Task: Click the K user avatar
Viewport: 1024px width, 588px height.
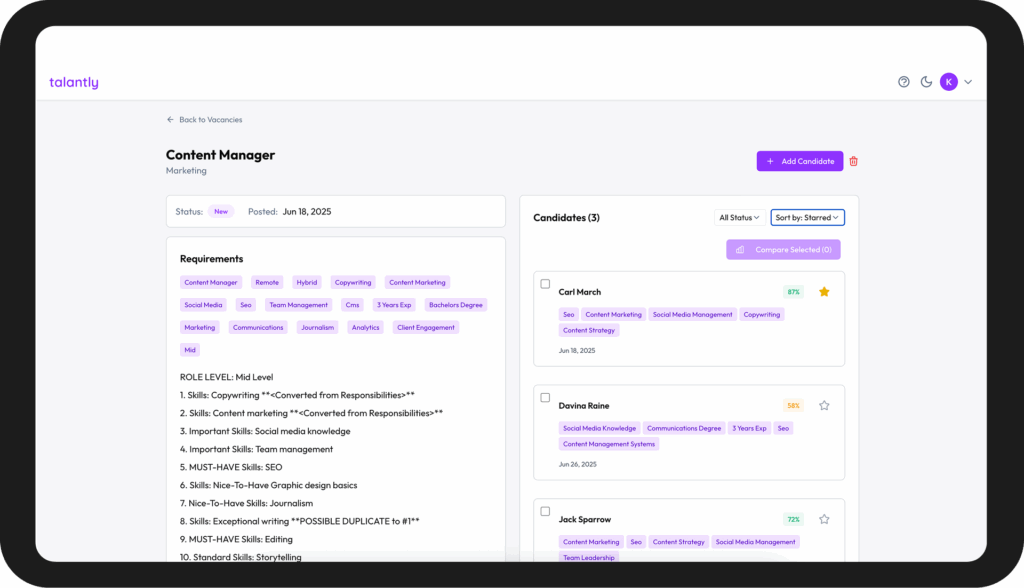Action: pos(948,82)
